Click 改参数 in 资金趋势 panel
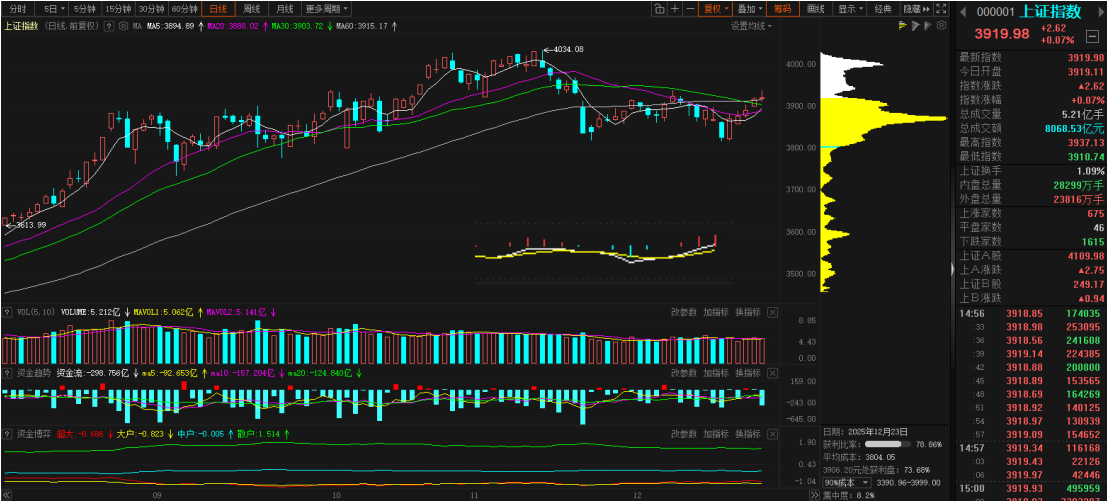Viewport: 1107px width, 503px height. (x=683, y=373)
